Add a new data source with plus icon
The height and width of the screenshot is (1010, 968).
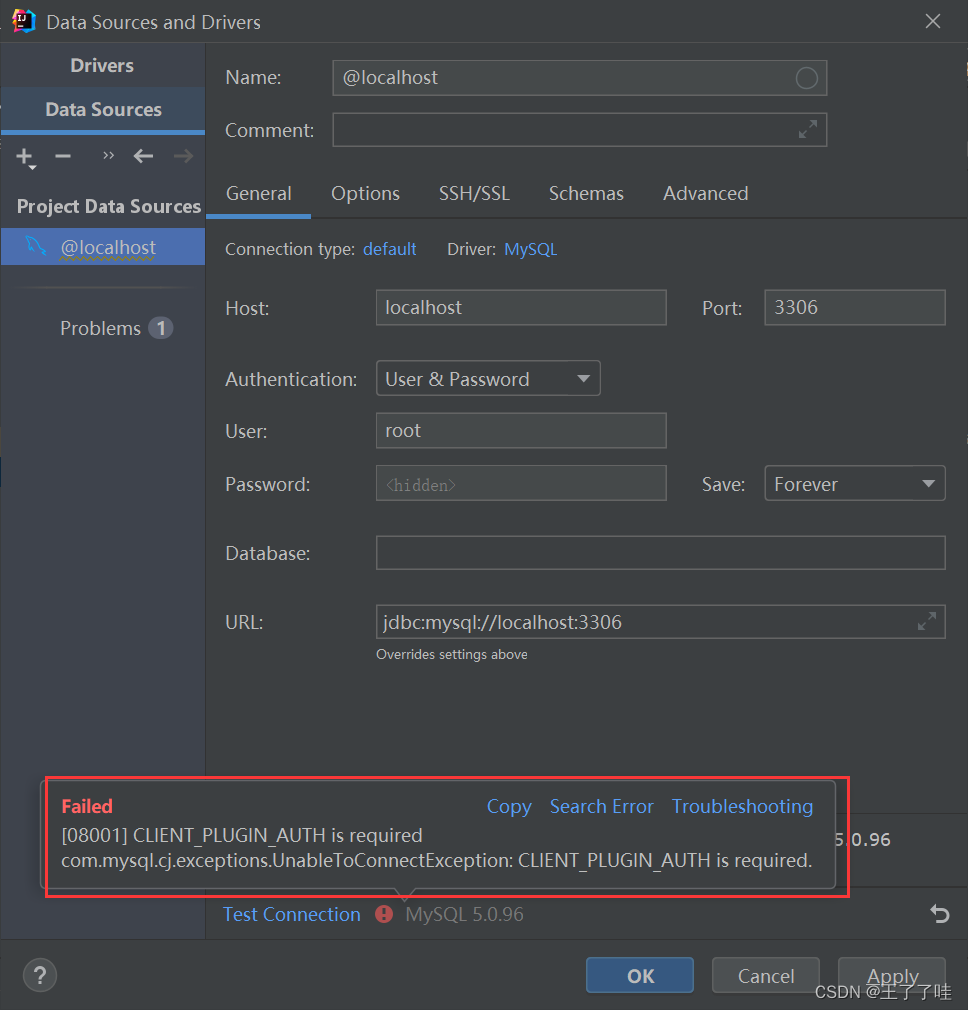point(24,157)
